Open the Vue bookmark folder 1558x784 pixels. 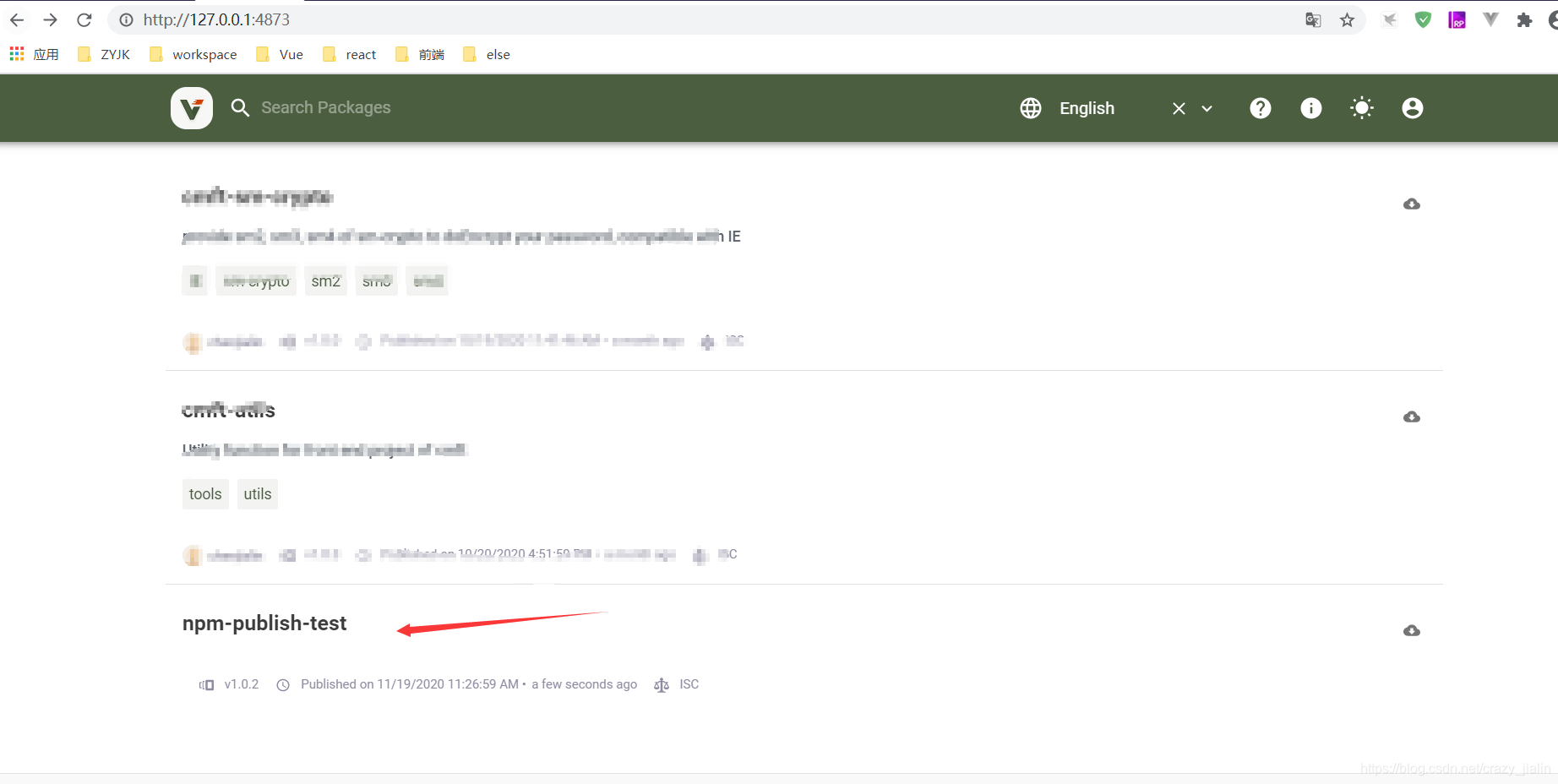(280, 54)
